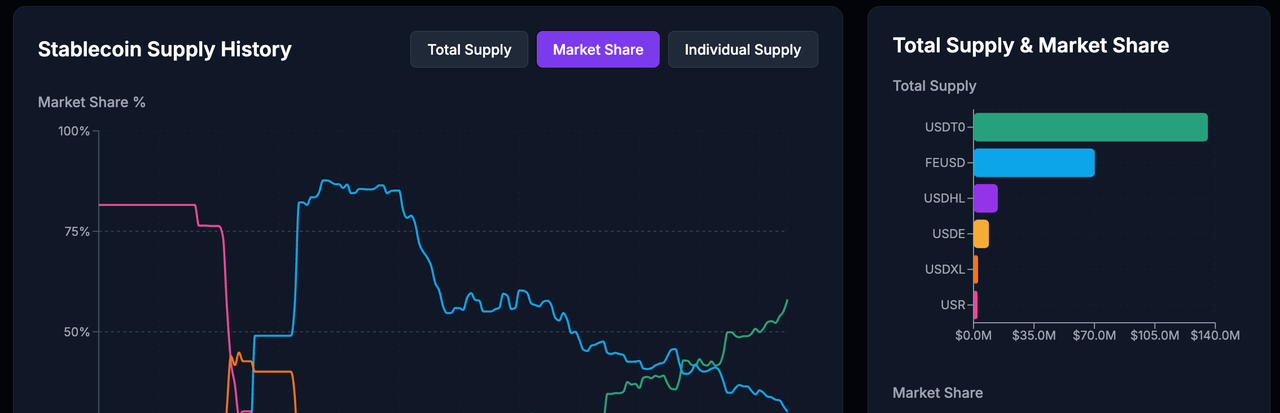Click the 100% y-axis label
This screenshot has height=413, width=1280.
click(x=73, y=131)
